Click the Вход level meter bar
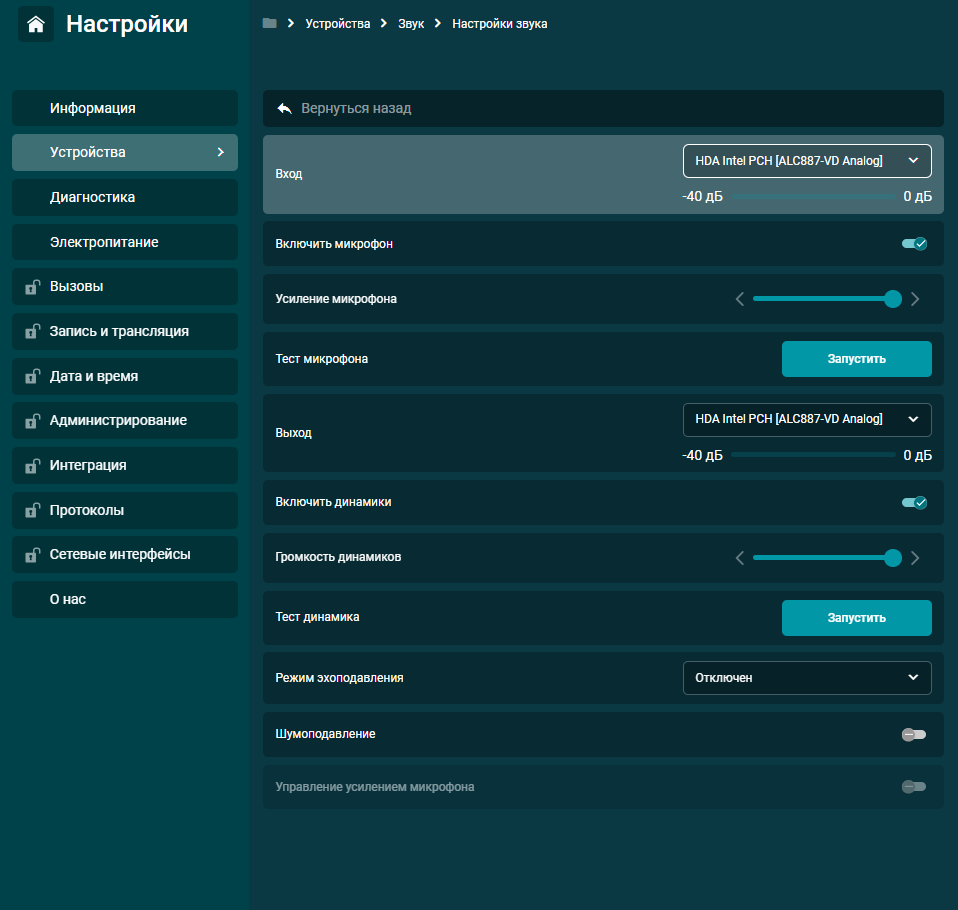Image resolution: width=958 pixels, height=910 pixels. [x=813, y=197]
